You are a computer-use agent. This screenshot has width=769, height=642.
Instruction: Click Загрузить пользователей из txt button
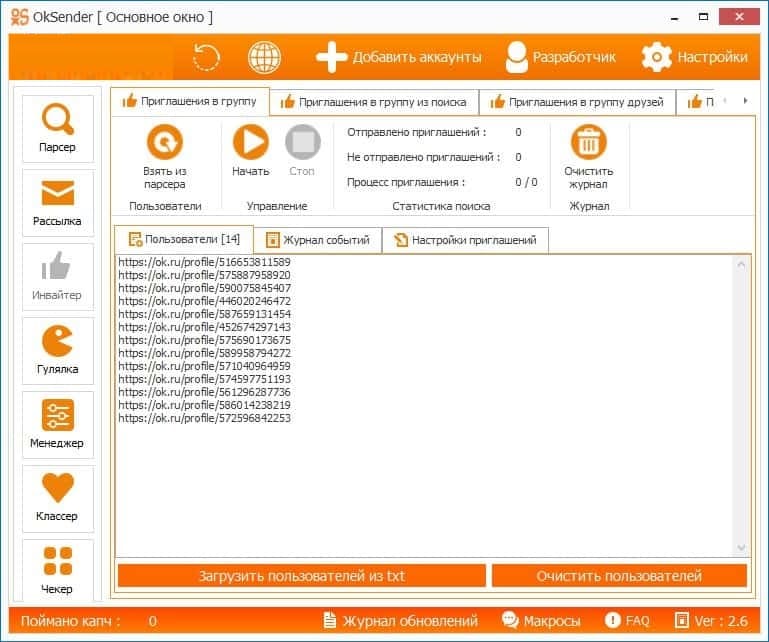tap(302, 576)
